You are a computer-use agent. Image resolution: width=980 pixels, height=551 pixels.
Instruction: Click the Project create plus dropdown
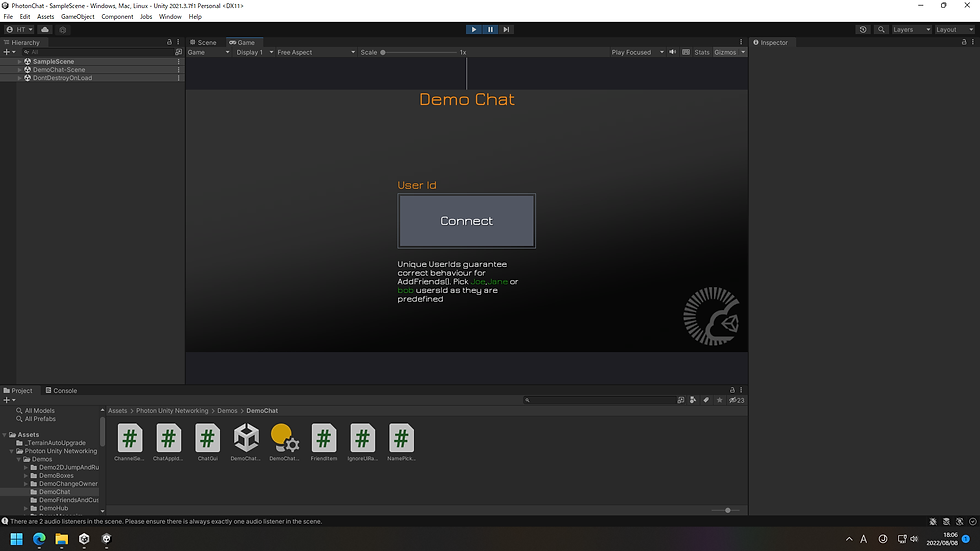coord(9,400)
